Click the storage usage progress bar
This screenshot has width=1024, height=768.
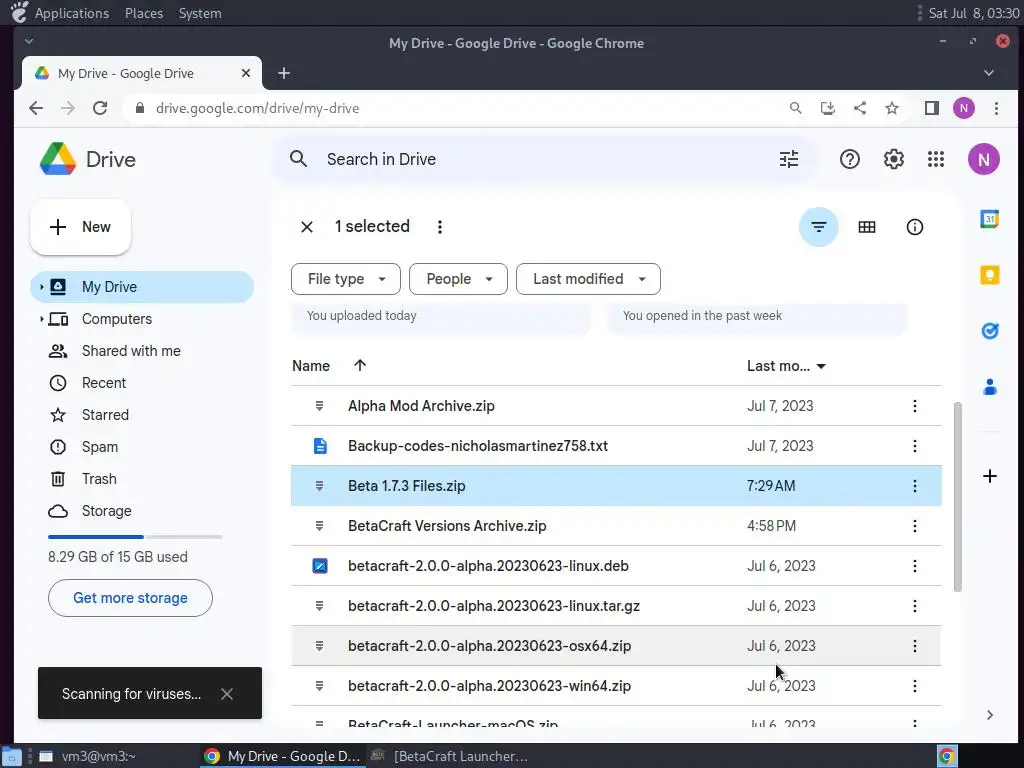135,537
